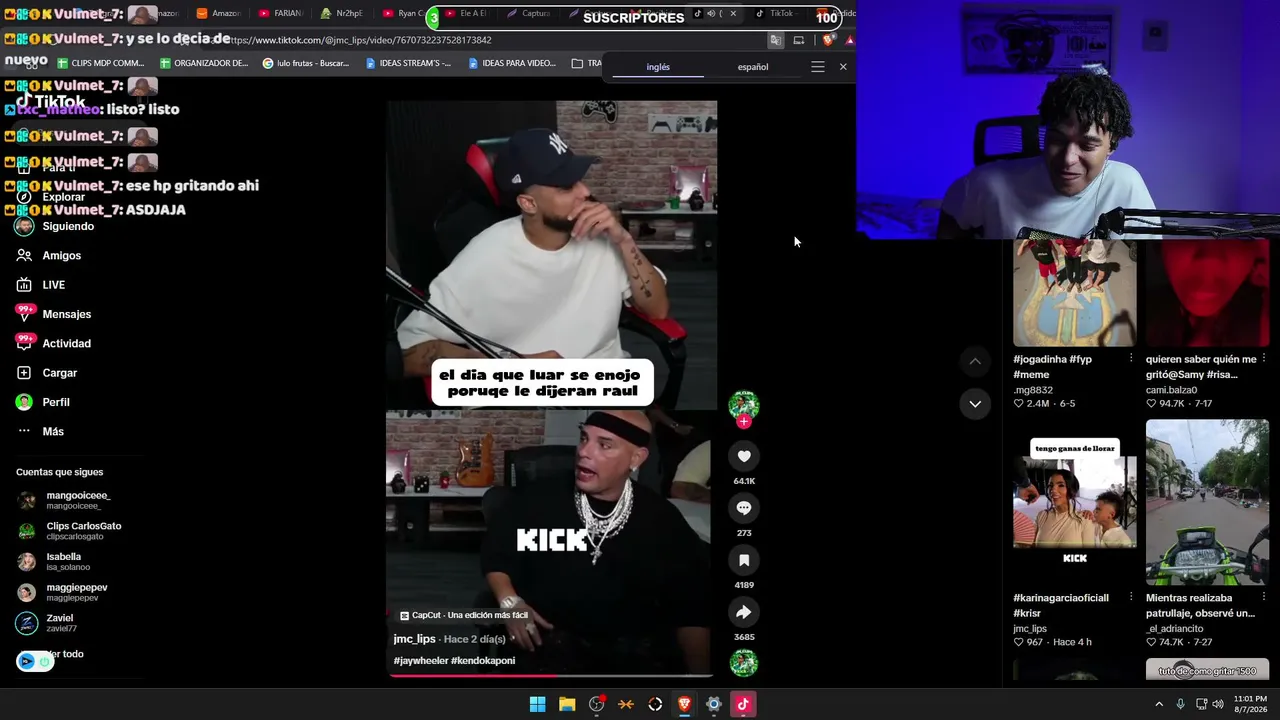
Task: Open the Settings gear on the taskbar
Action: click(x=713, y=704)
